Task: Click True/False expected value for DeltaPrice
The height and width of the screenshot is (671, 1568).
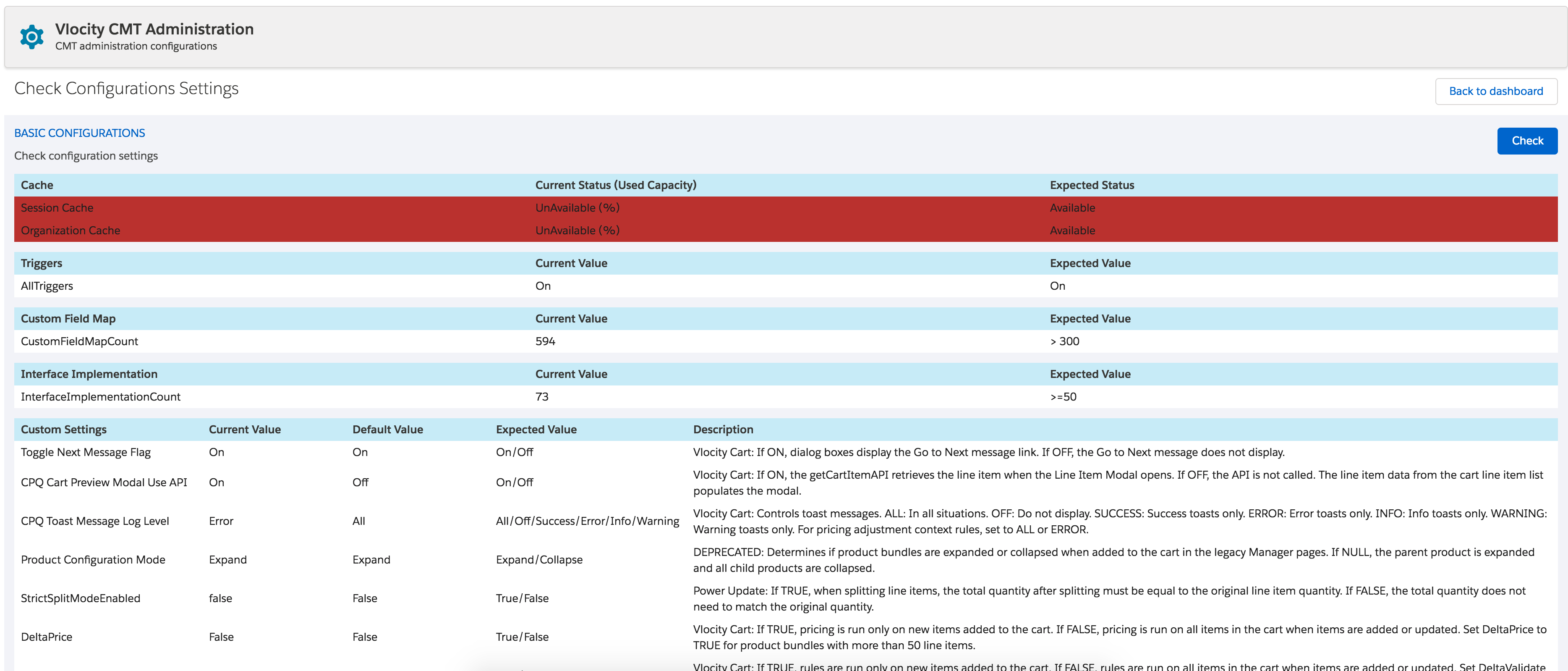Action: coord(522,637)
